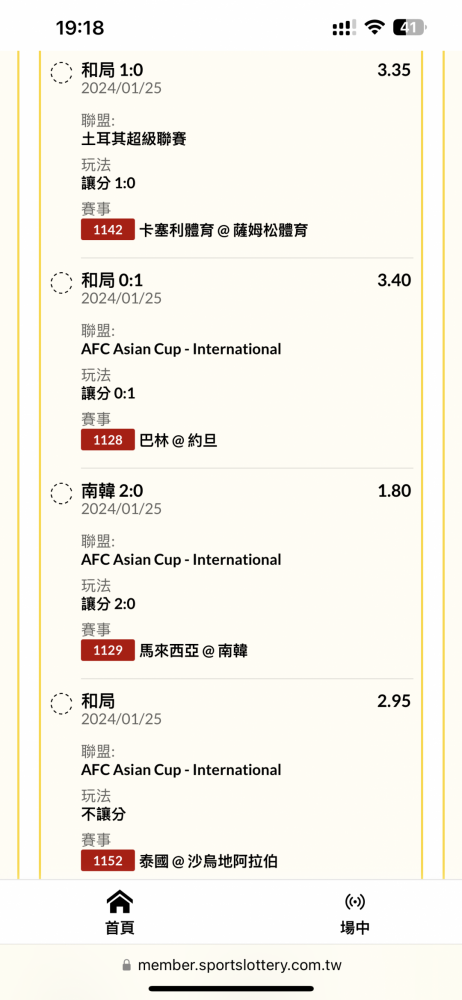
Task: Tap the Wi-Fi status icon
Action: [x=375, y=27]
